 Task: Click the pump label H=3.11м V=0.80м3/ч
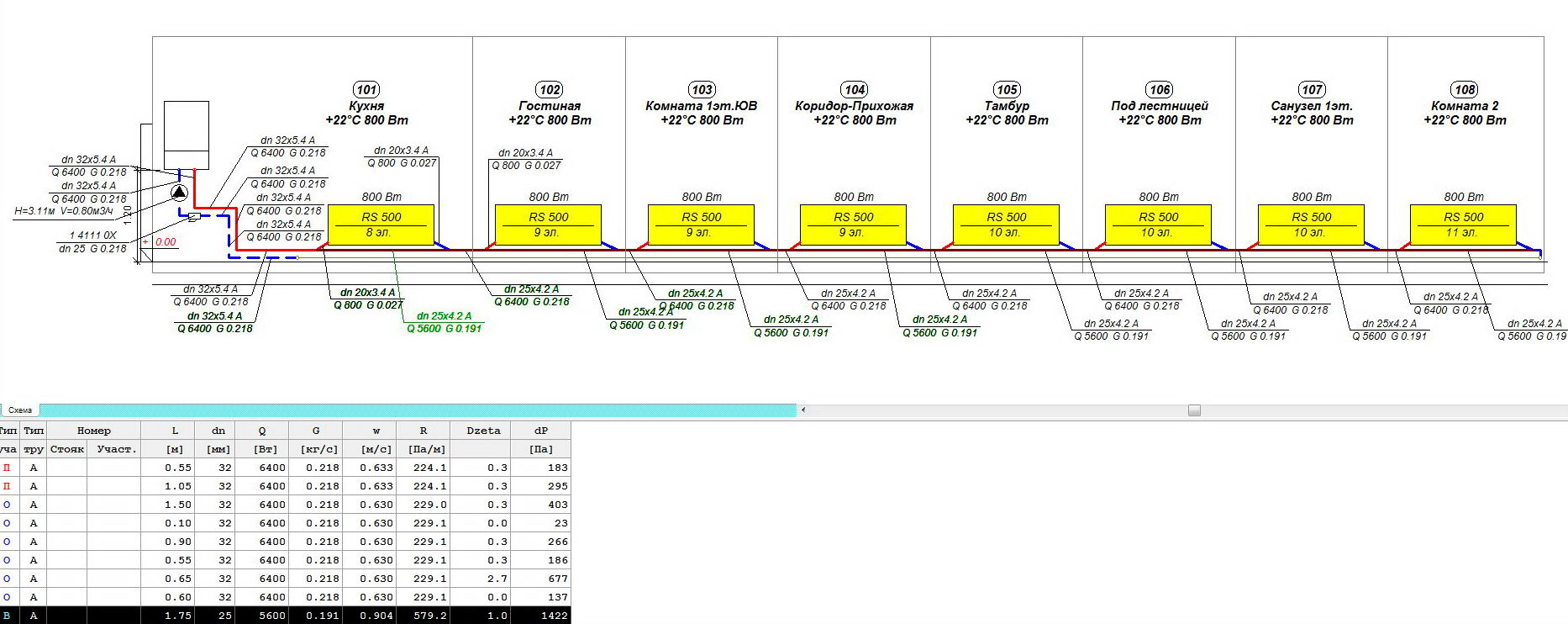tap(64, 211)
